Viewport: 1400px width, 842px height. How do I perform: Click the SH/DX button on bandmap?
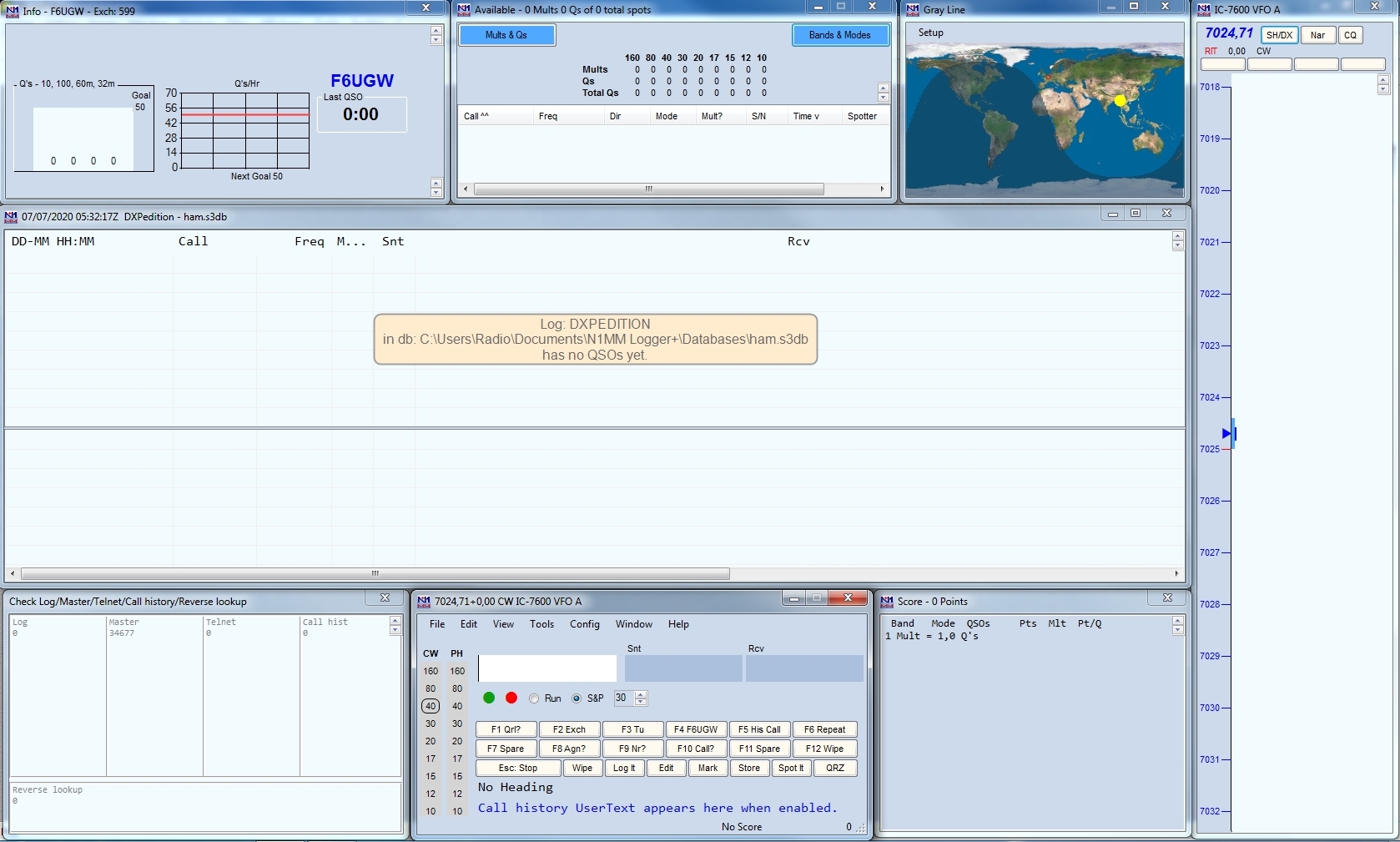[1279, 35]
